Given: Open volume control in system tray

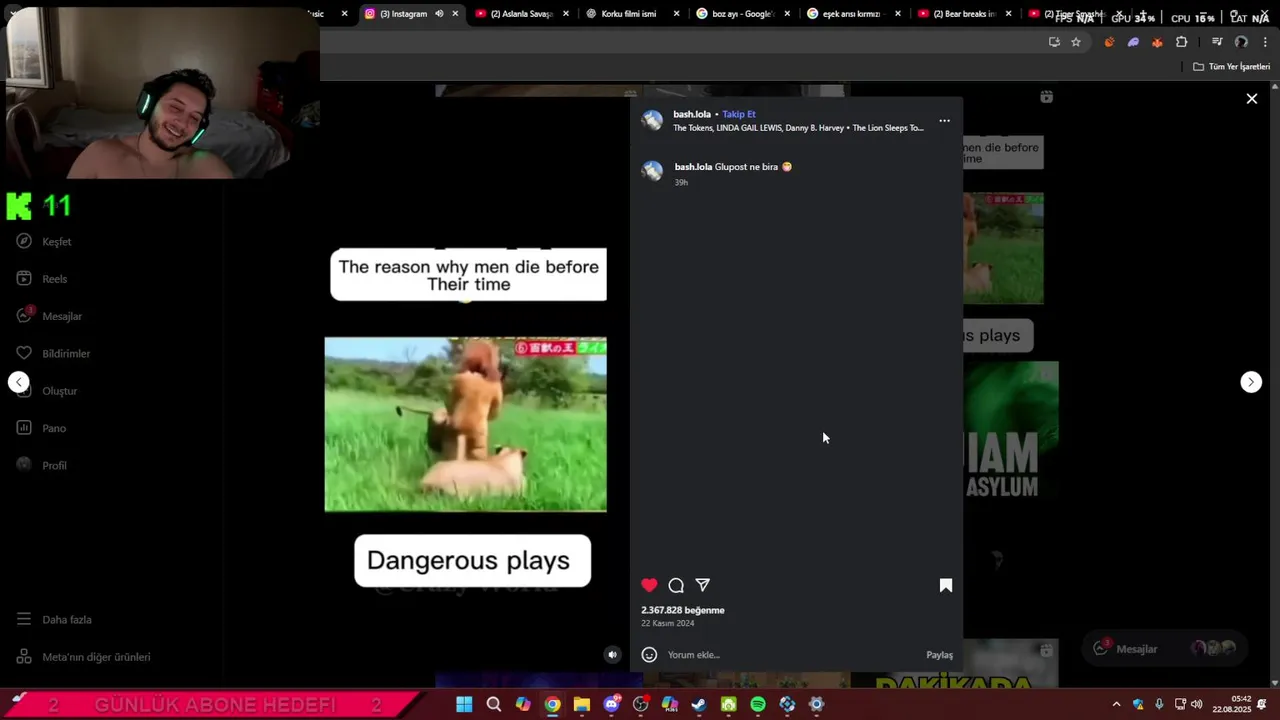Looking at the screenshot, I should (1197, 705).
